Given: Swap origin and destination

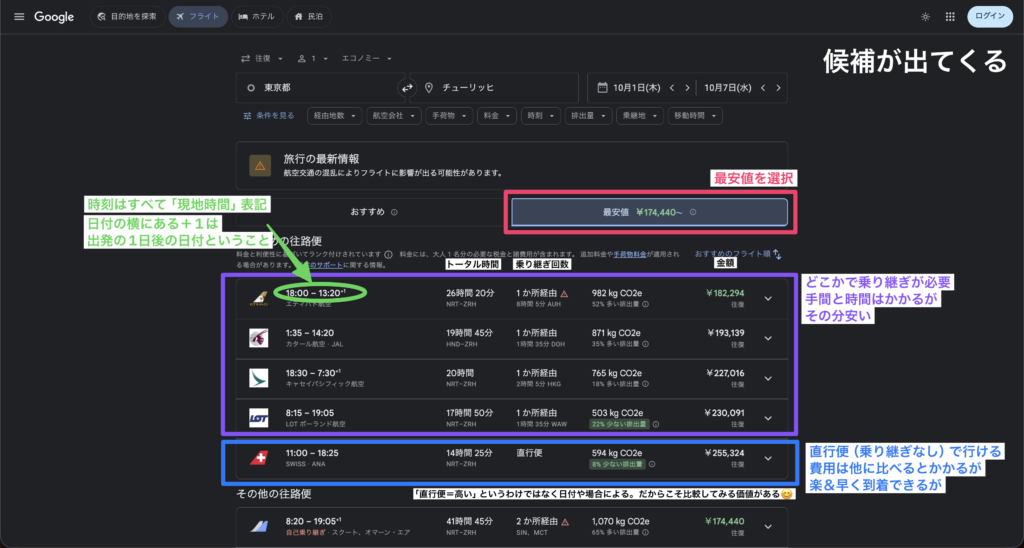Looking at the screenshot, I should (407, 88).
